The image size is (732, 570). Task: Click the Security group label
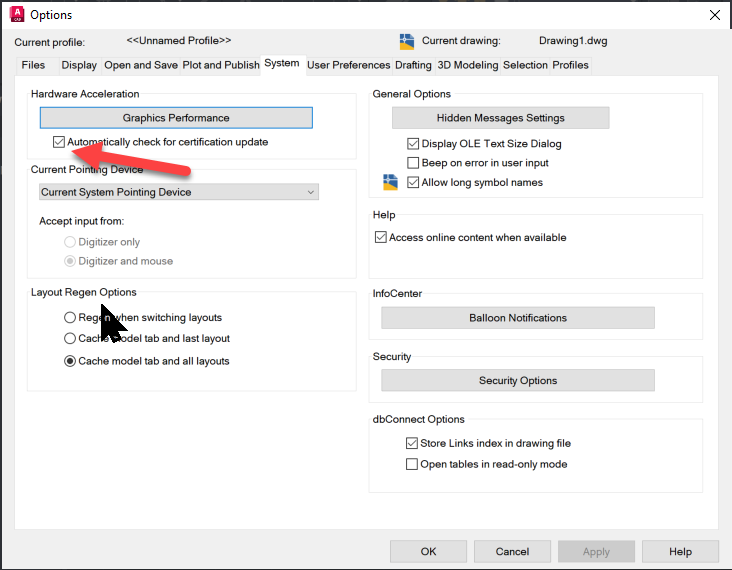point(392,357)
